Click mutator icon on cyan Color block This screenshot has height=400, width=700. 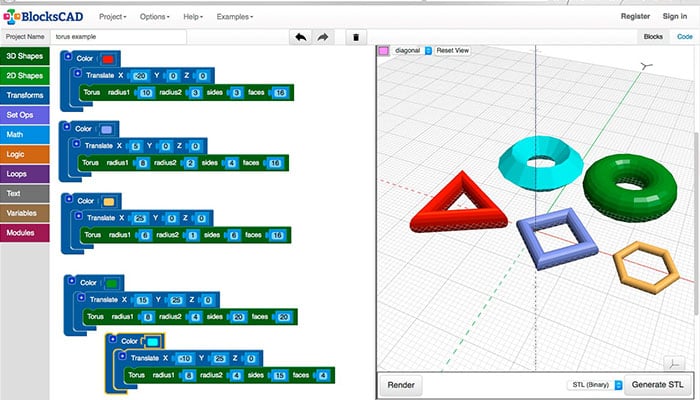point(112,339)
